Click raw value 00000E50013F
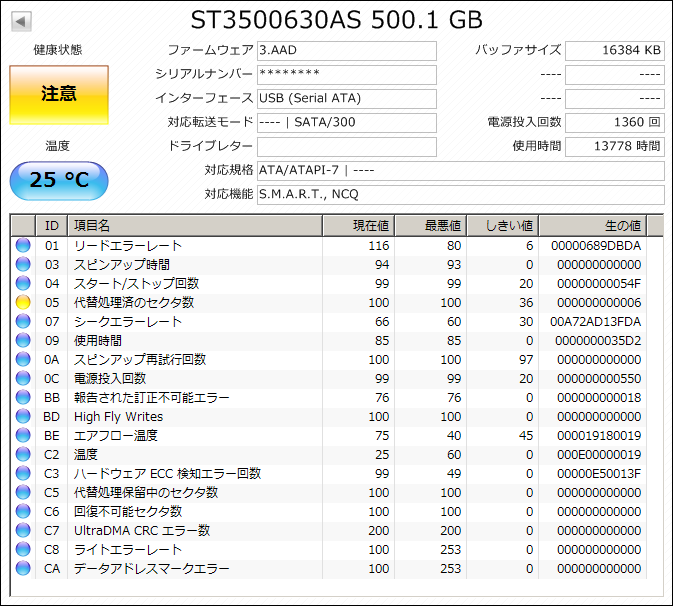This screenshot has height=606, width=673. [x=599, y=473]
